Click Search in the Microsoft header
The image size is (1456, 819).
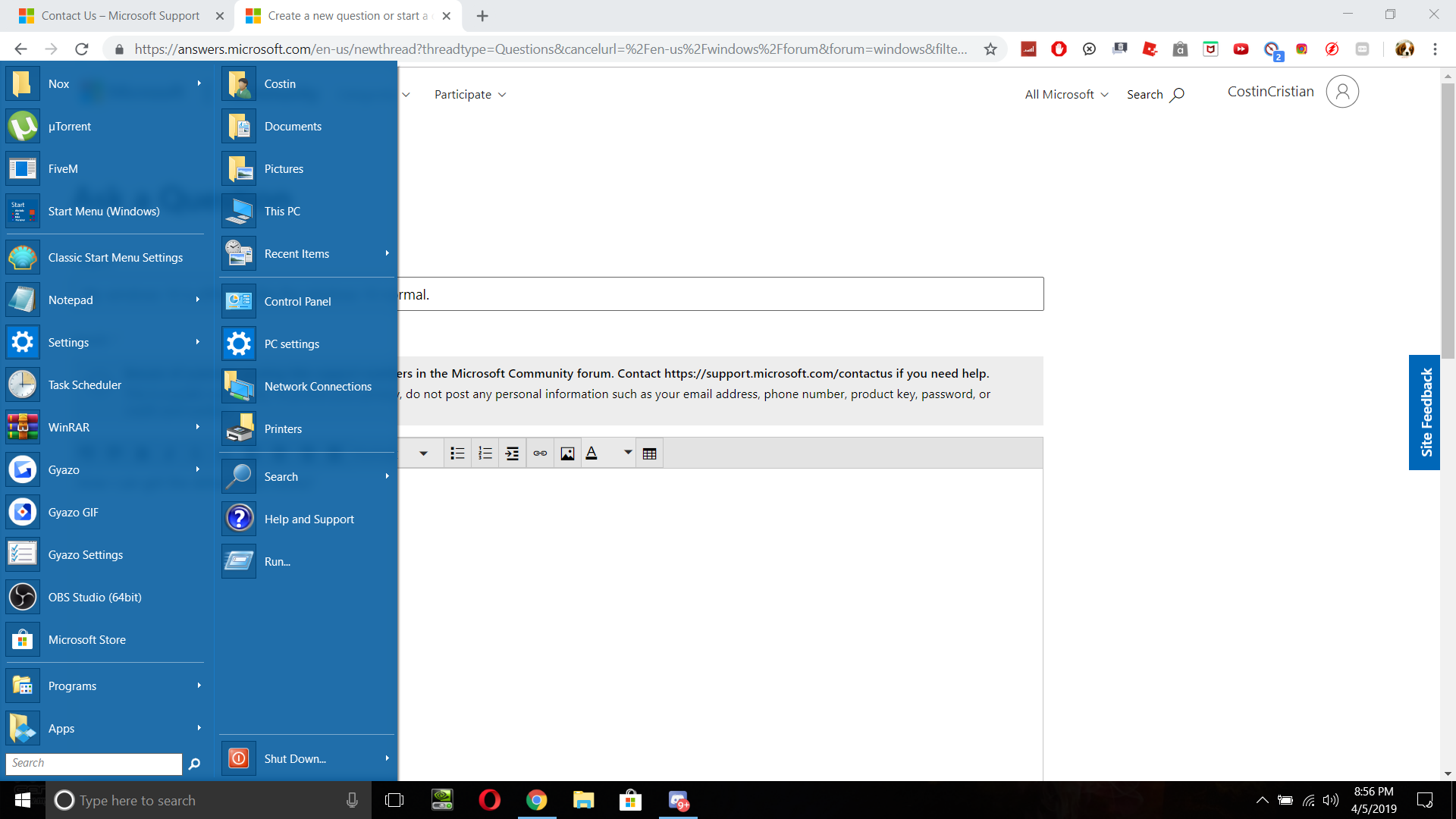click(x=1155, y=95)
